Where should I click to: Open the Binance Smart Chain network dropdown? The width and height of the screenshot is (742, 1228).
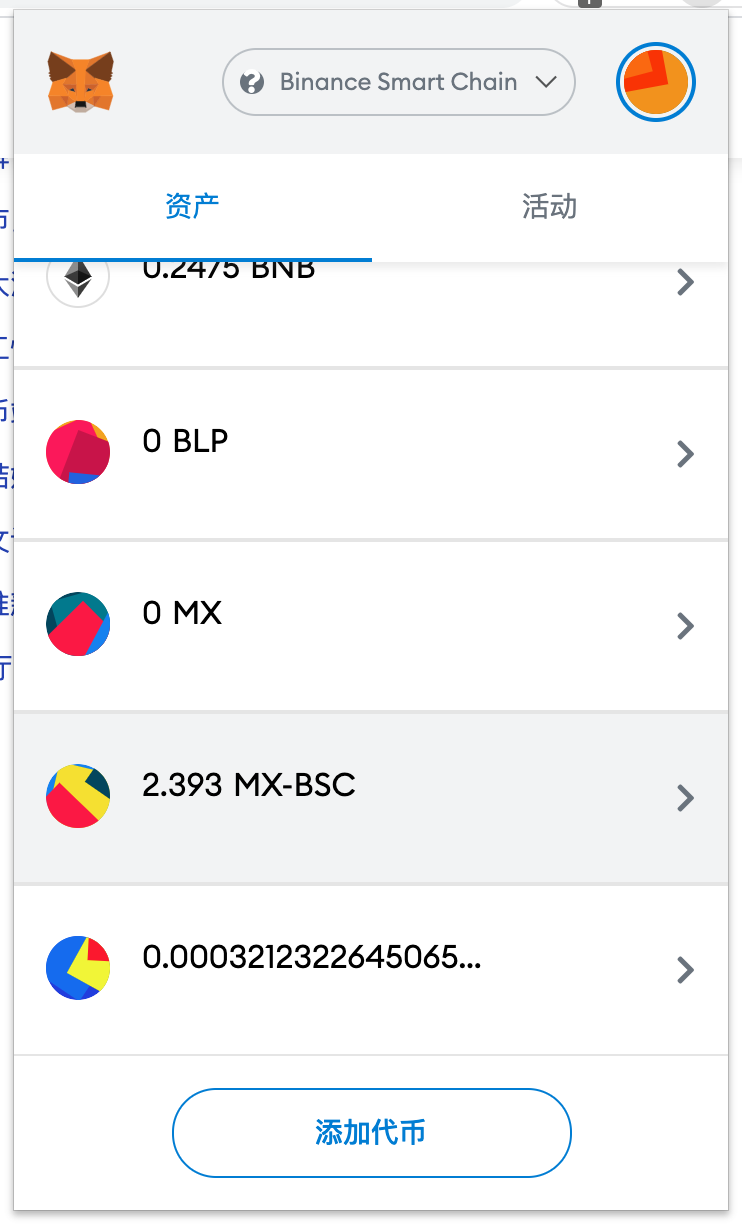point(399,82)
